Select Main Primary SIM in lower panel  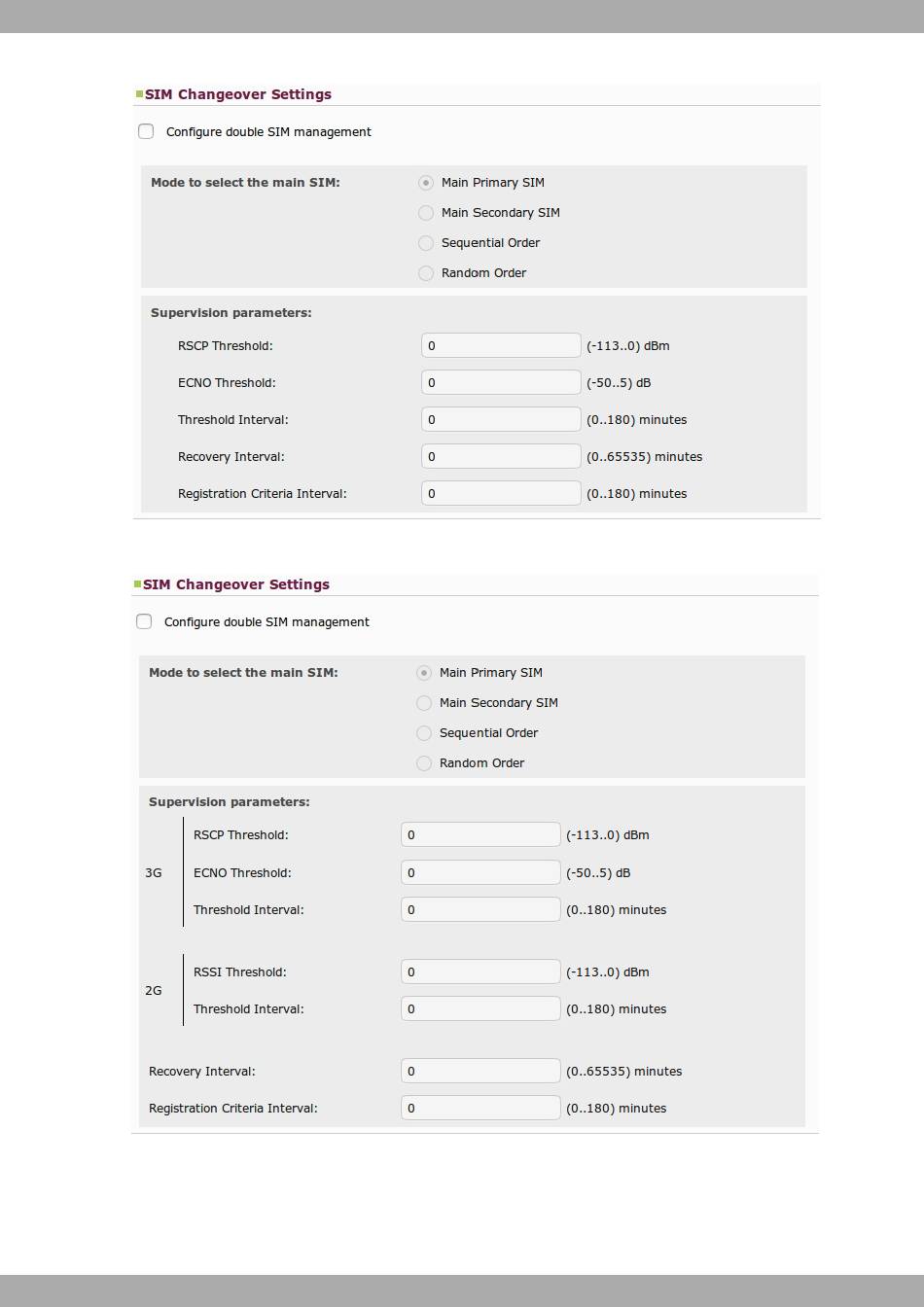pos(424,673)
